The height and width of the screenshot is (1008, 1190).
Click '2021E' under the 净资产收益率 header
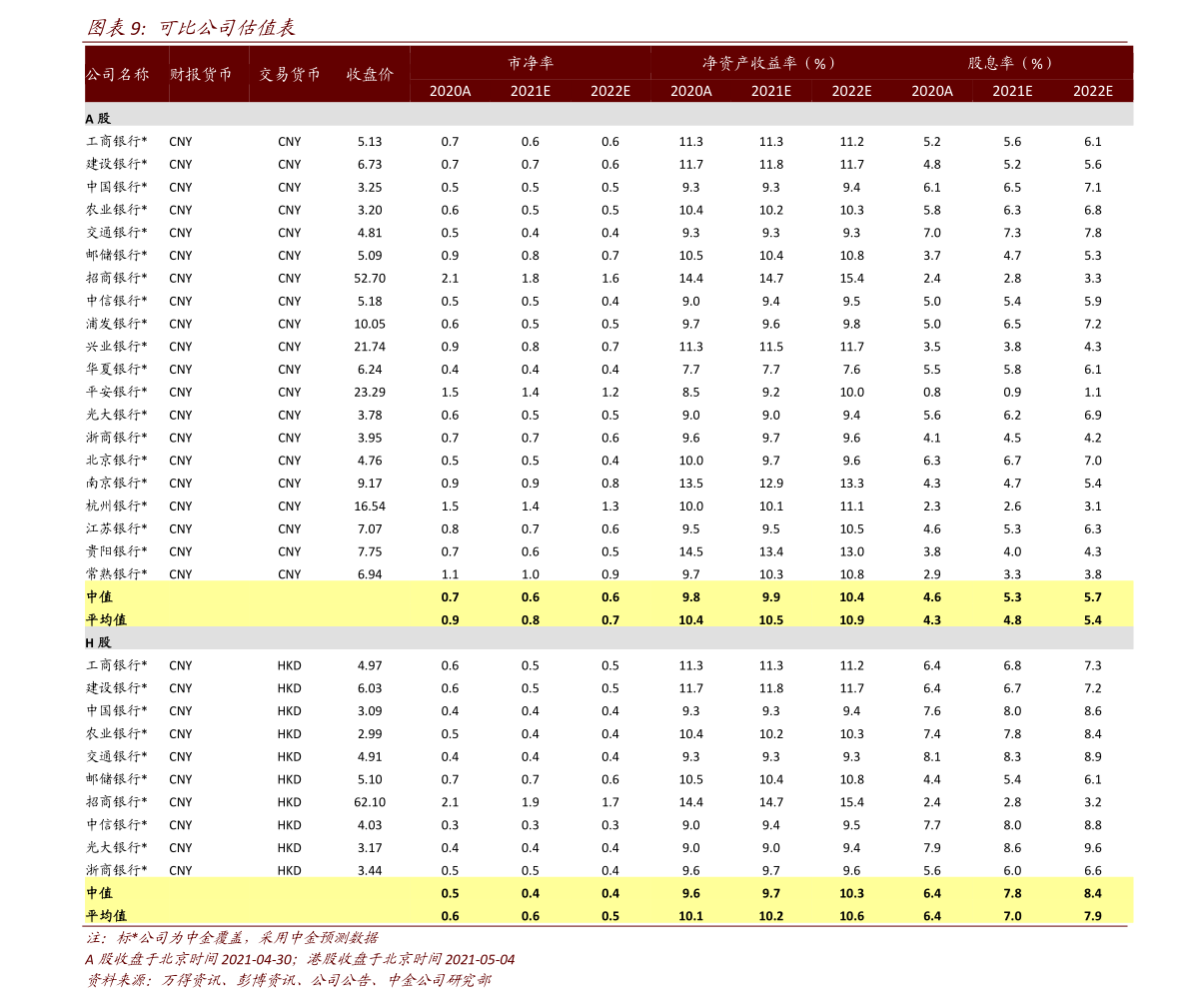pos(771,91)
